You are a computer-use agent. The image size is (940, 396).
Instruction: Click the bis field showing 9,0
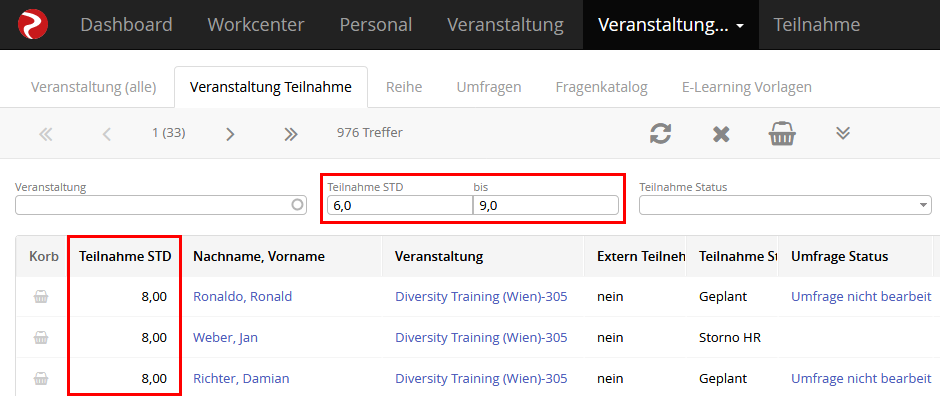point(546,205)
